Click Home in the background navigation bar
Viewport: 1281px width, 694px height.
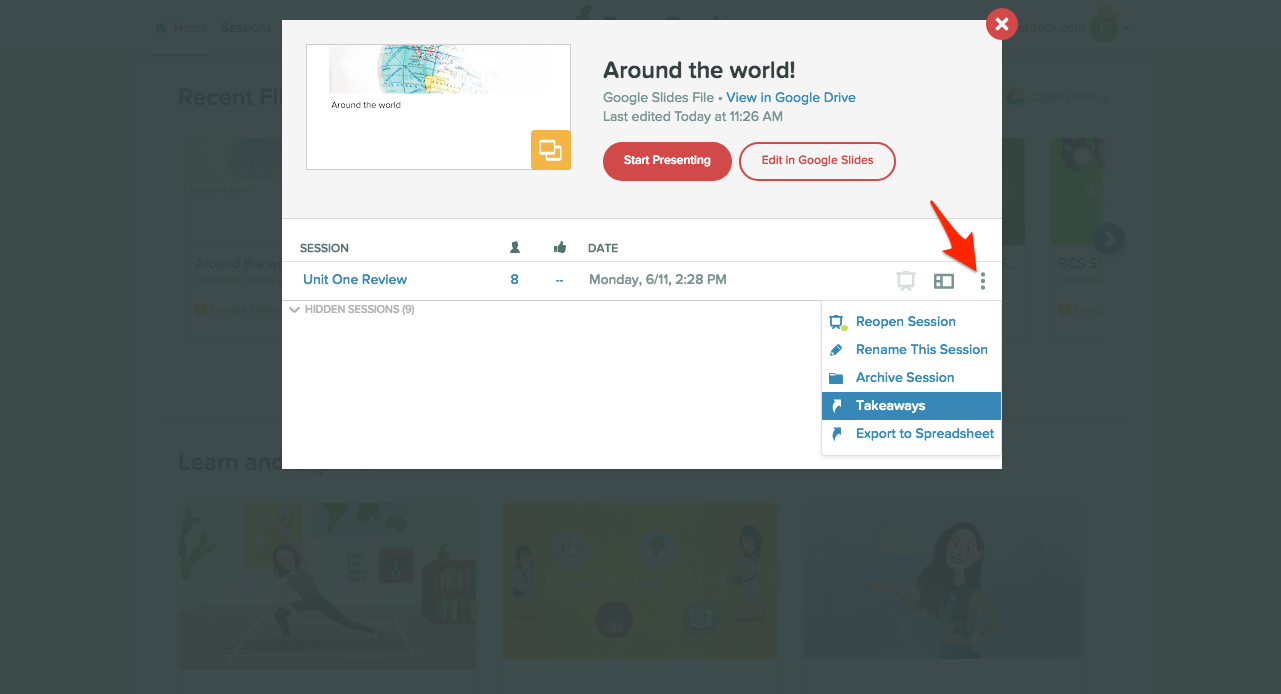coord(181,28)
